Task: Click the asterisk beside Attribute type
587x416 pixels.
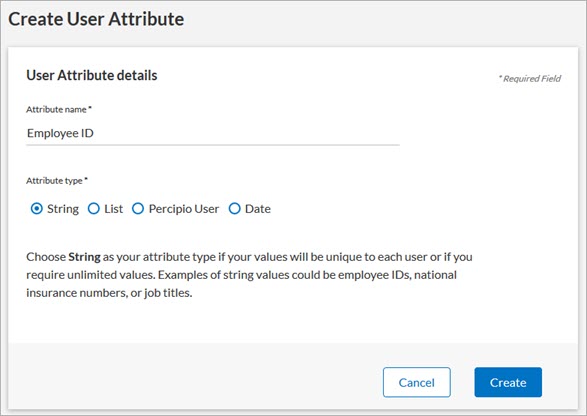Action: tap(86, 179)
